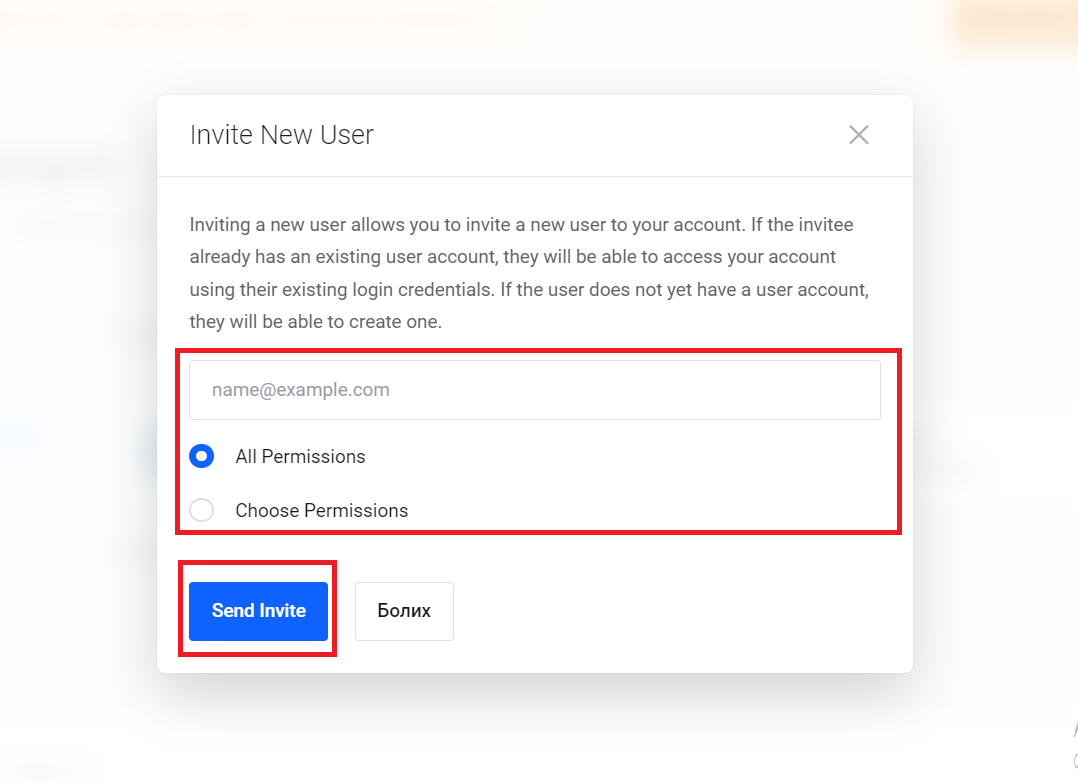Click the invitation description paragraph

point(529,273)
